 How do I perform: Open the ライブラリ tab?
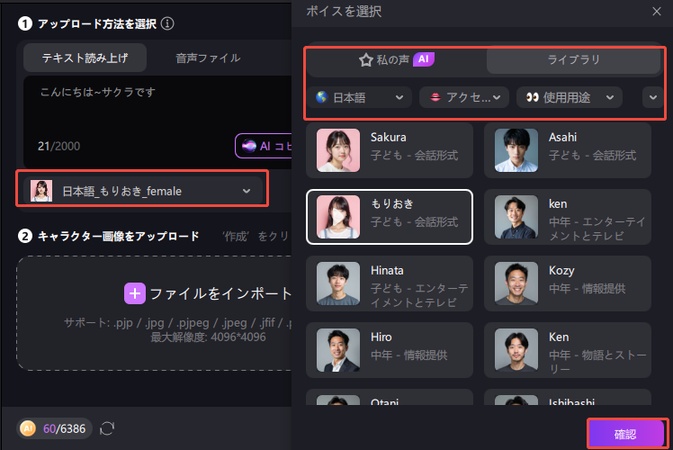pos(573,60)
